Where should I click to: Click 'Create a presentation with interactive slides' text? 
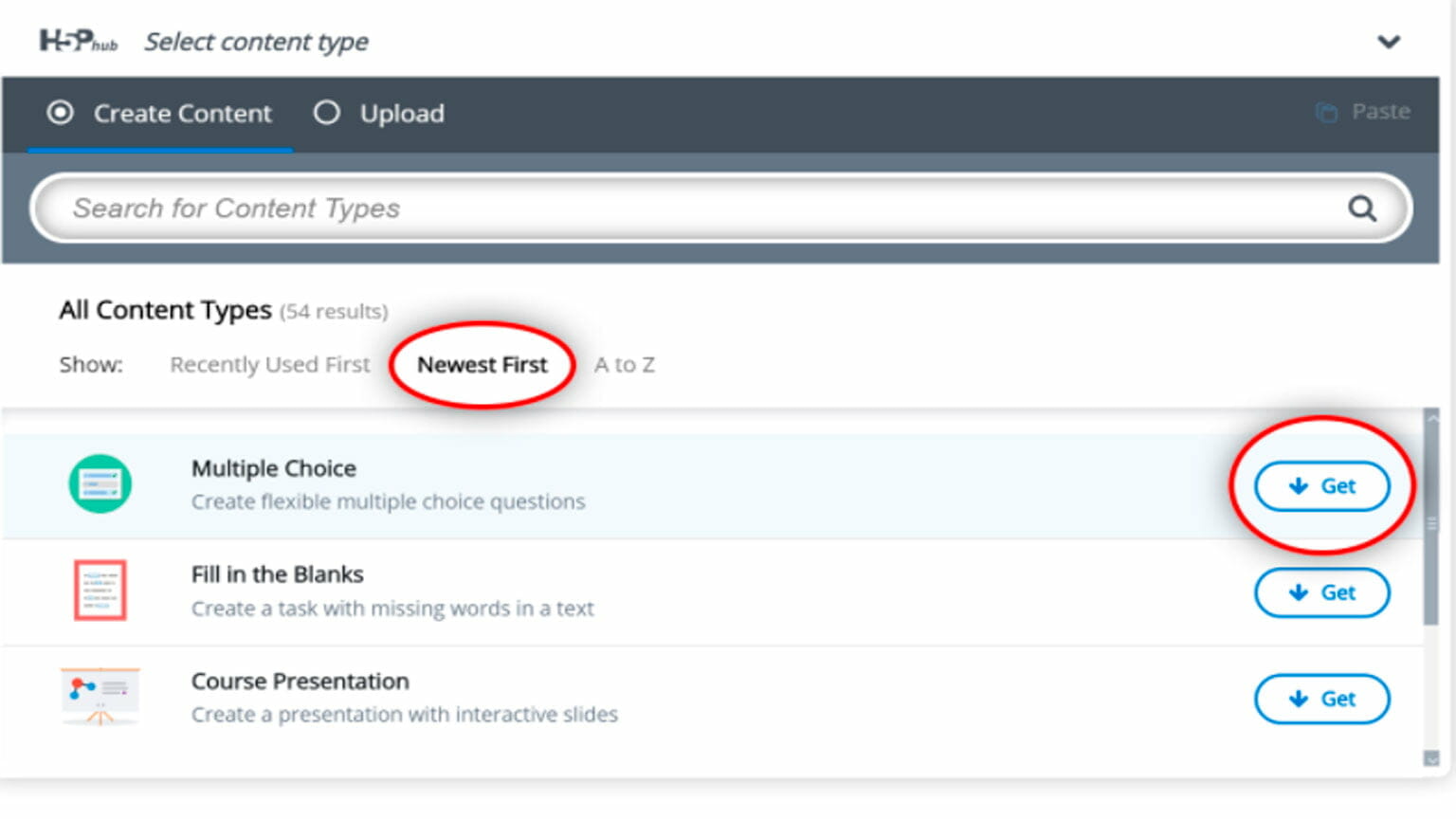click(405, 715)
